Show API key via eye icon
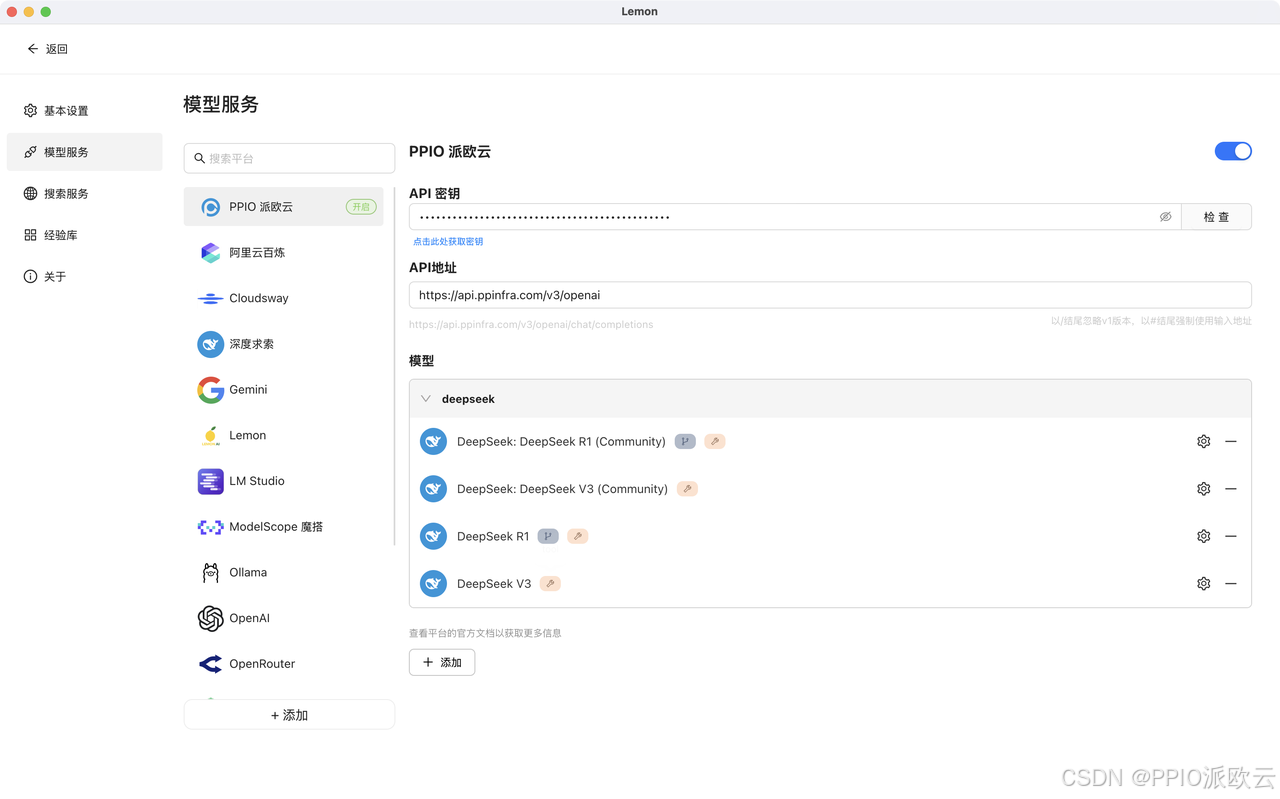Viewport: 1280px width, 799px height. tap(1165, 217)
